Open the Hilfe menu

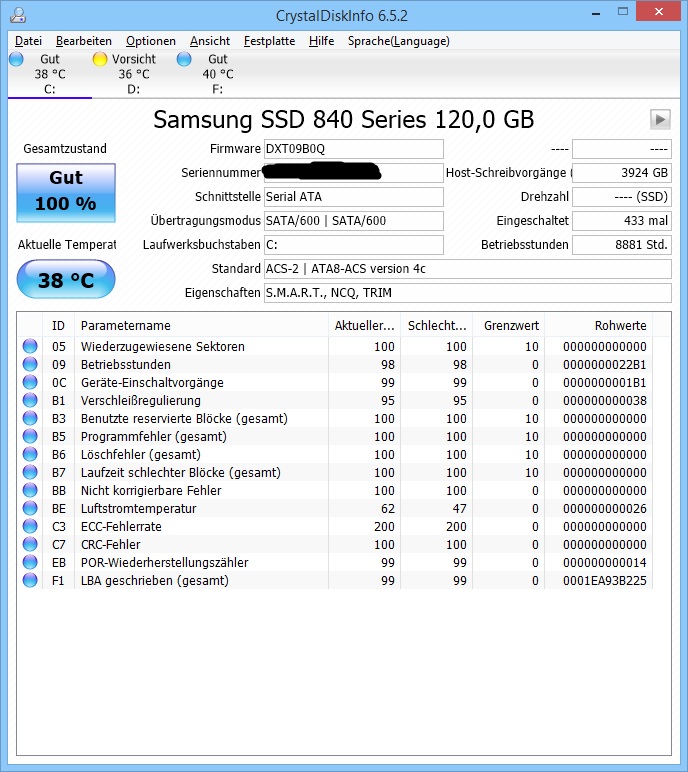(321, 41)
